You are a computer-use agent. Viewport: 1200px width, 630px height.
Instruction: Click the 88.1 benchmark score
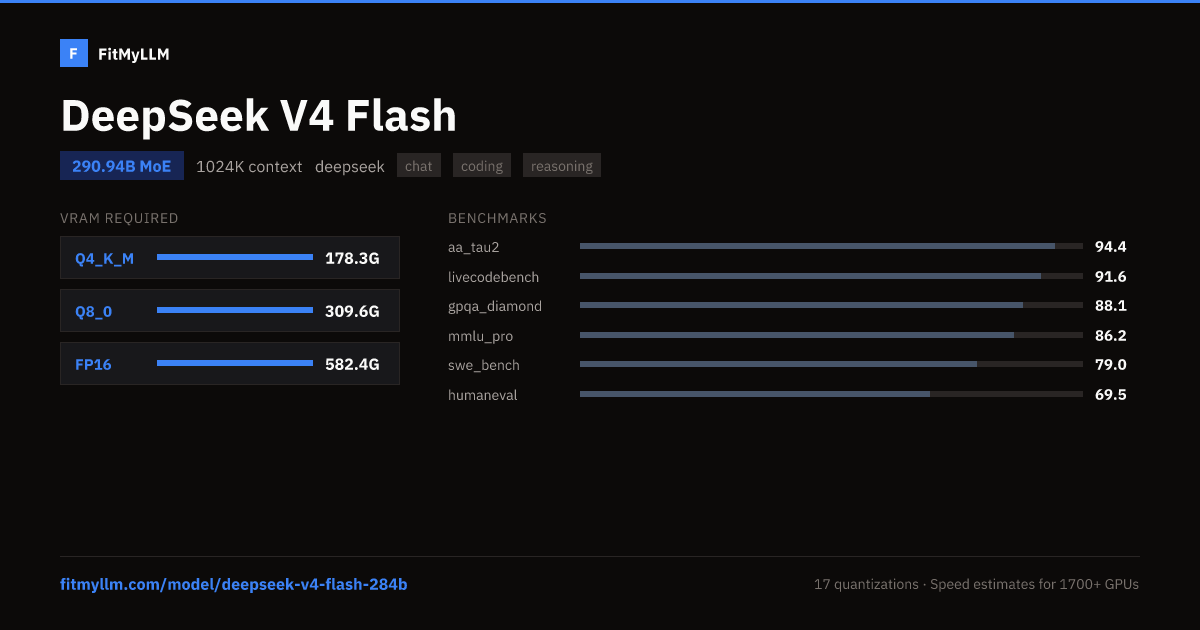point(1111,305)
